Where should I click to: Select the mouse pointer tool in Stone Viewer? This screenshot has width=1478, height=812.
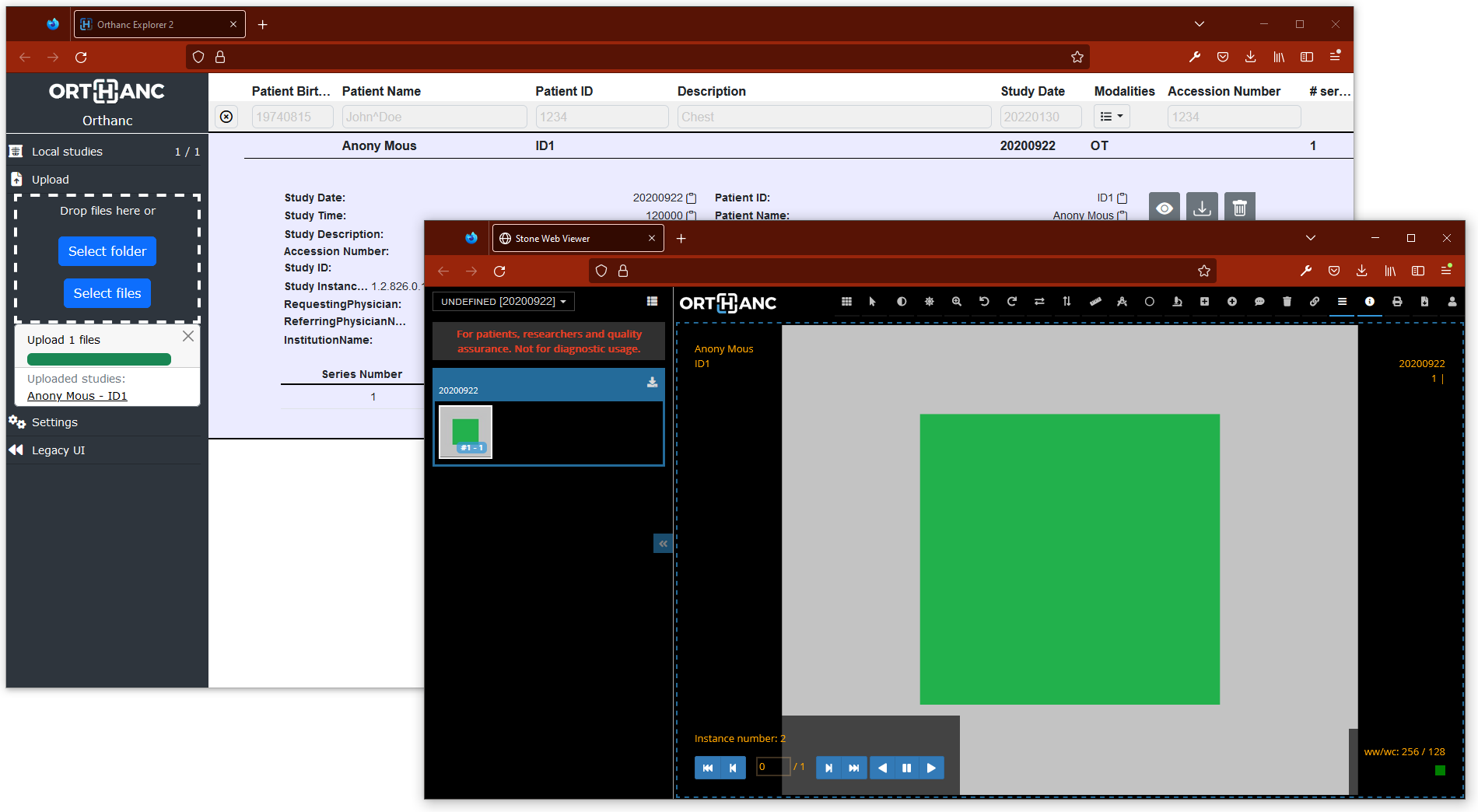coord(873,302)
